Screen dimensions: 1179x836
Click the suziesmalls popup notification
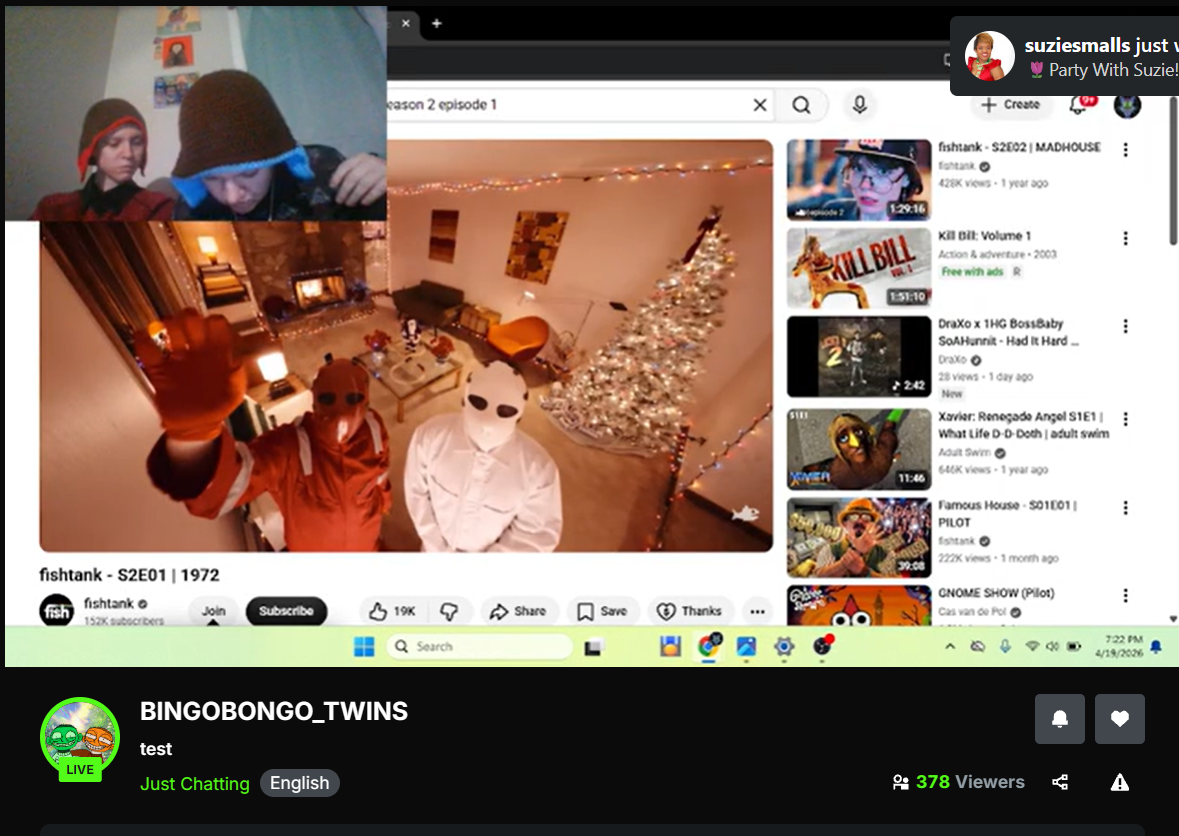(1066, 56)
